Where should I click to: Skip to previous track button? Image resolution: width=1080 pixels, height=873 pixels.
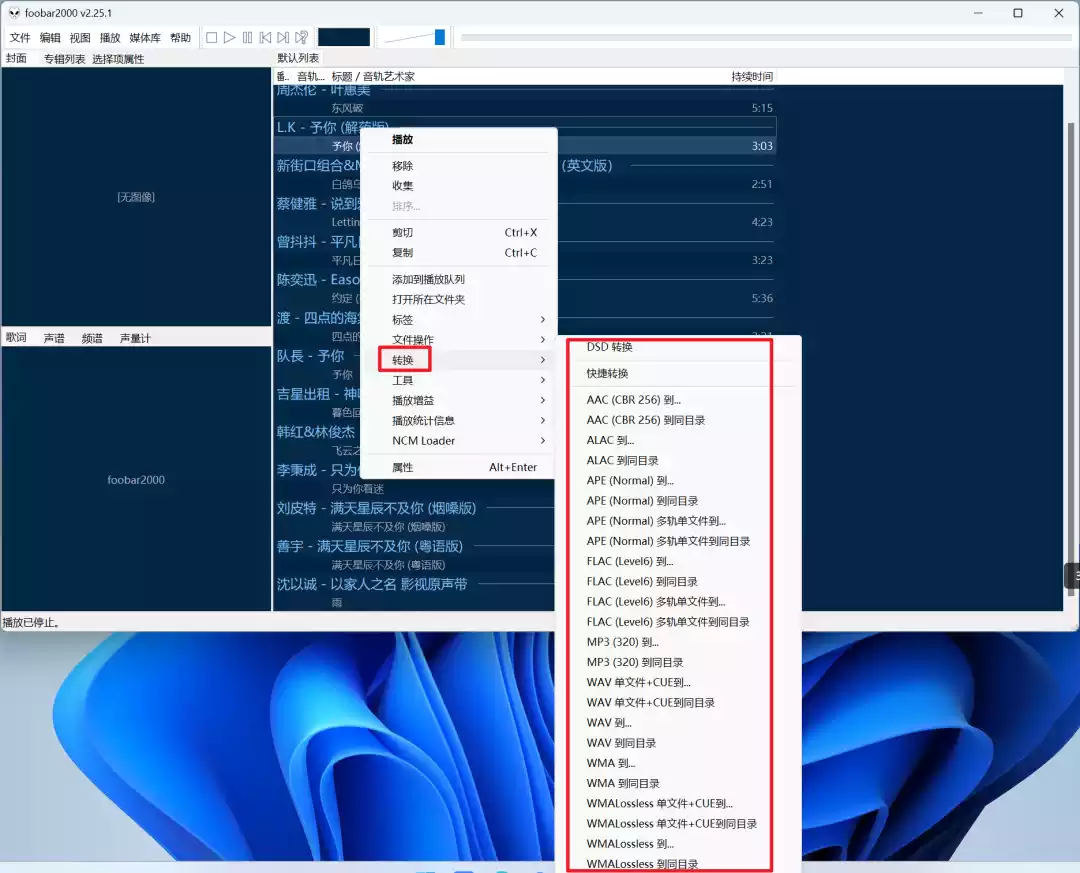265,37
